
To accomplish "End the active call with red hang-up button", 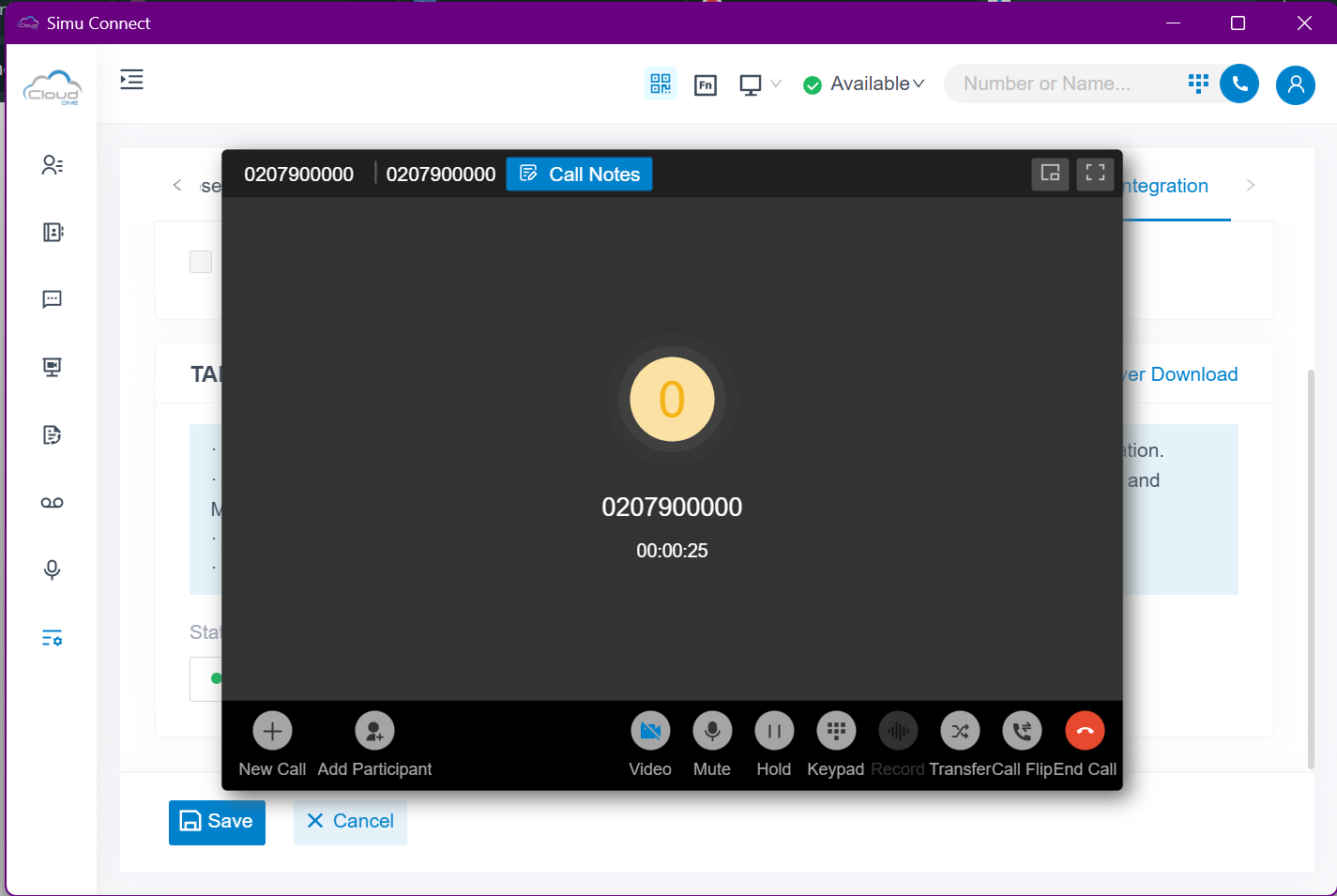I will (1085, 731).
